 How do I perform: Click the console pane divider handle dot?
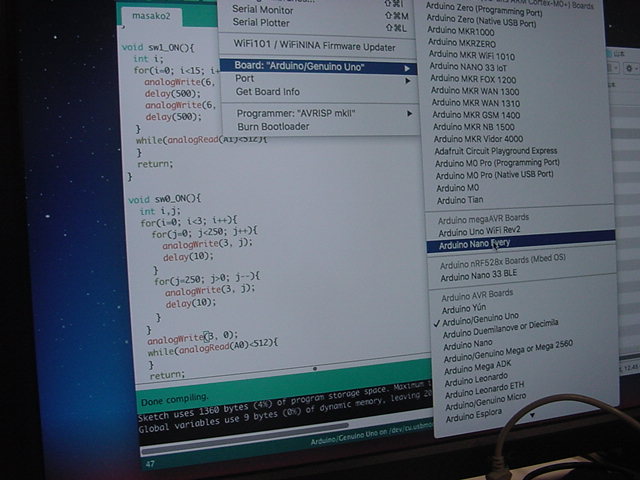point(315,369)
